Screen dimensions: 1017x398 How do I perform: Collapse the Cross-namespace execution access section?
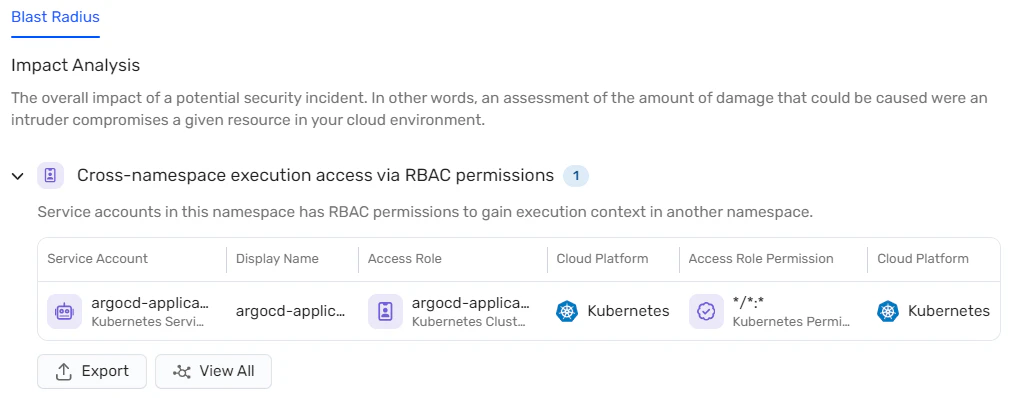[18, 176]
